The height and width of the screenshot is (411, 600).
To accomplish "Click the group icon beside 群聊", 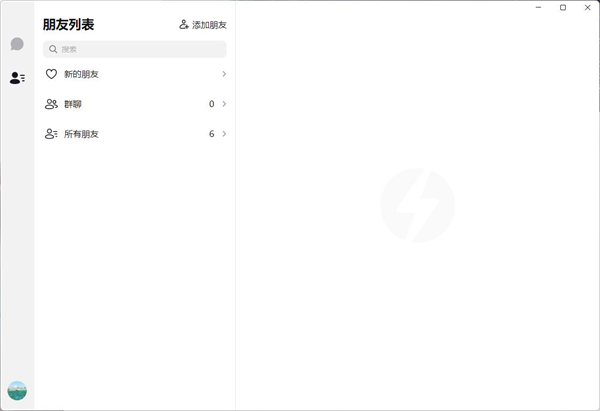I will click(52, 104).
